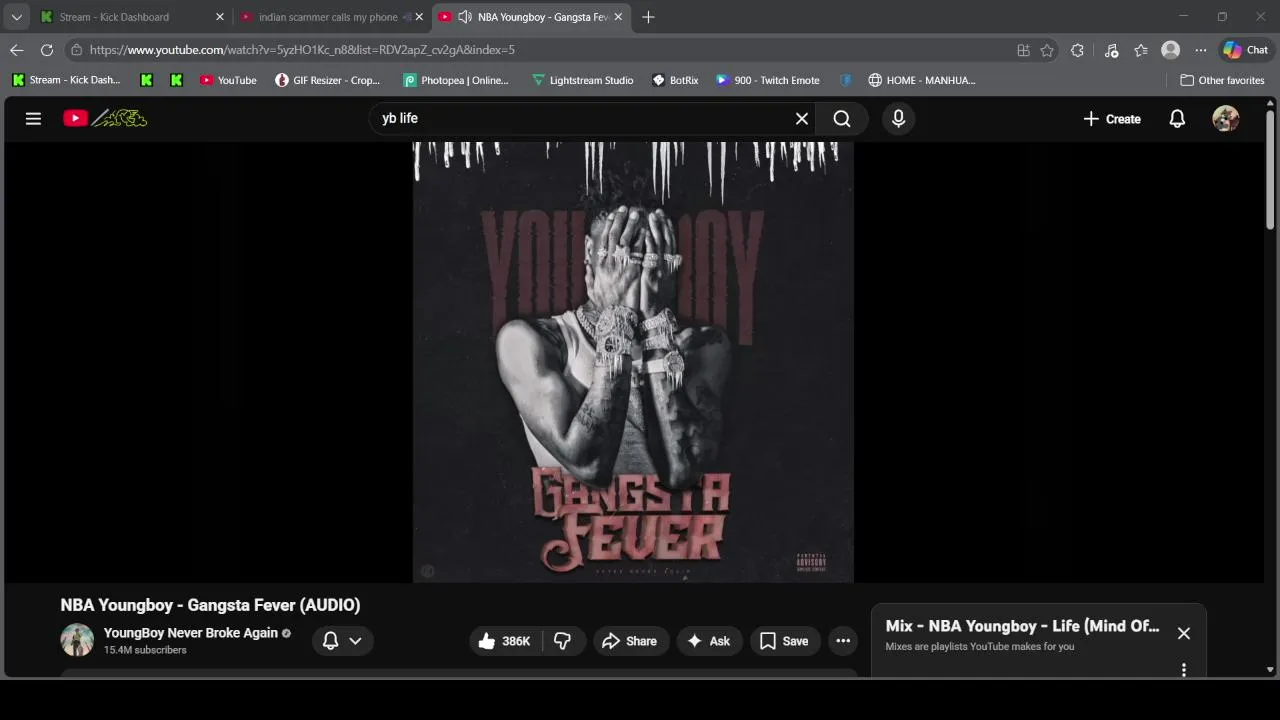The image size is (1280, 720).
Task: Expand the Other favorites folder
Action: tap(1222, 80)
